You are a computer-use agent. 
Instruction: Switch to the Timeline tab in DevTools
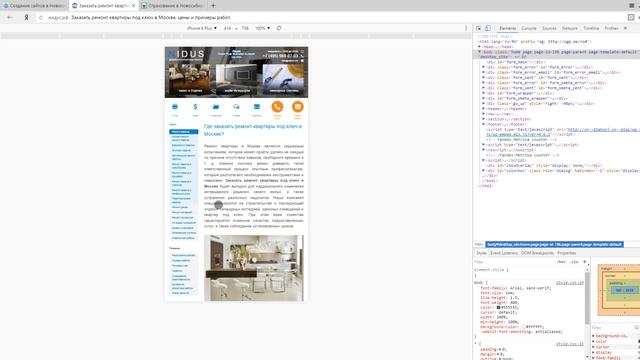tap(591, 28)
